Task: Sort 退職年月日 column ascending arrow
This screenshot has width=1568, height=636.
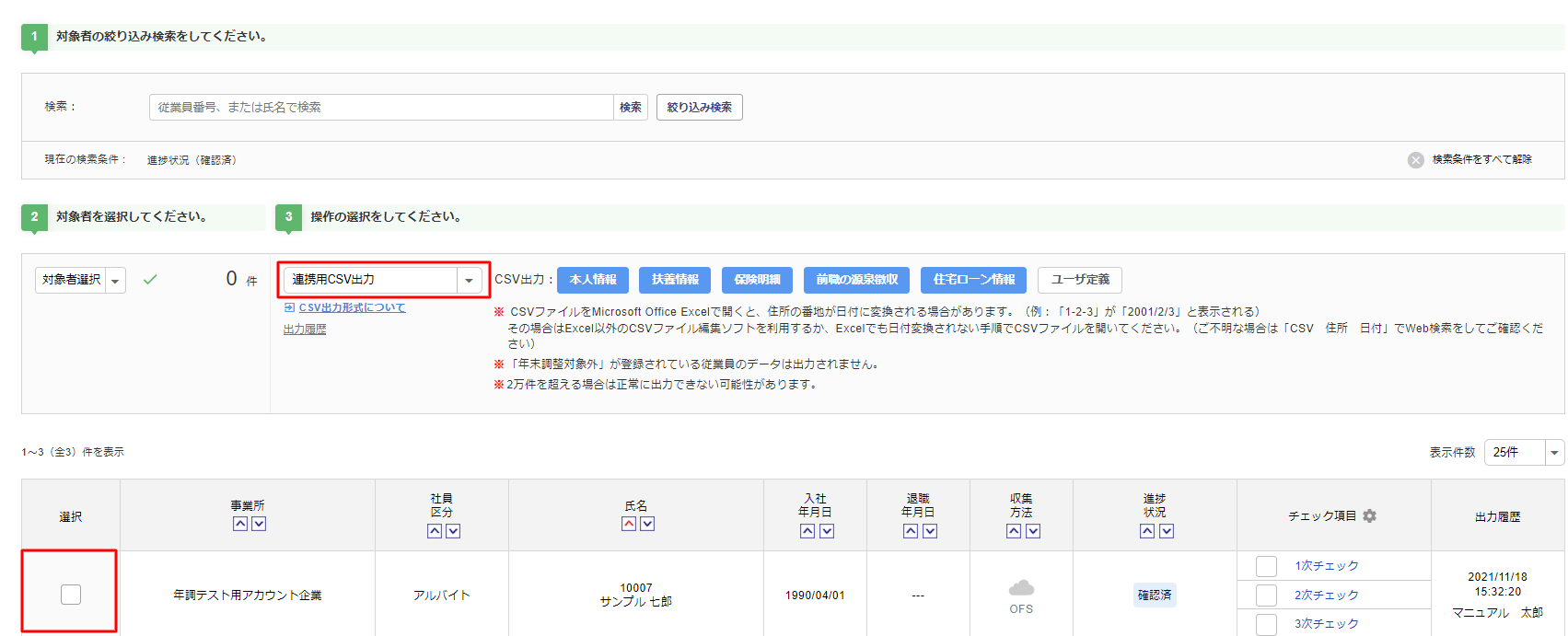Action: 911,531
